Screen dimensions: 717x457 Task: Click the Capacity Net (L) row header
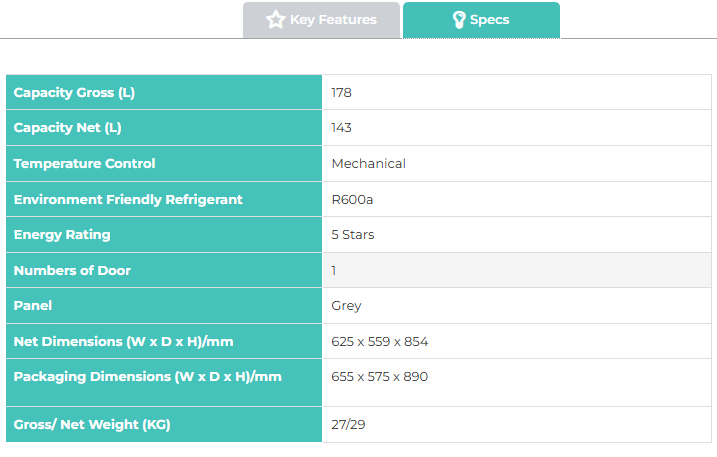[68, 128]
